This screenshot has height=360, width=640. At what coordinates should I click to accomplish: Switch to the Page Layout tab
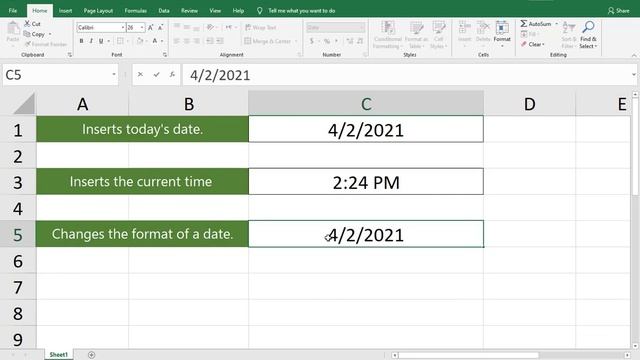(98, 11)
